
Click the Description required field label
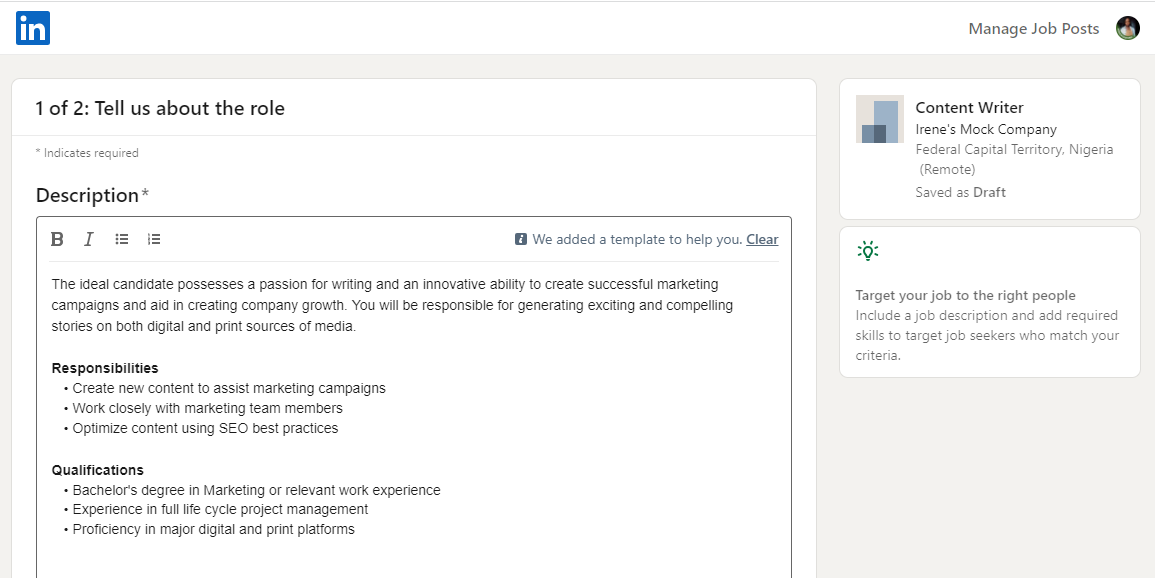(x=92, y=195)
